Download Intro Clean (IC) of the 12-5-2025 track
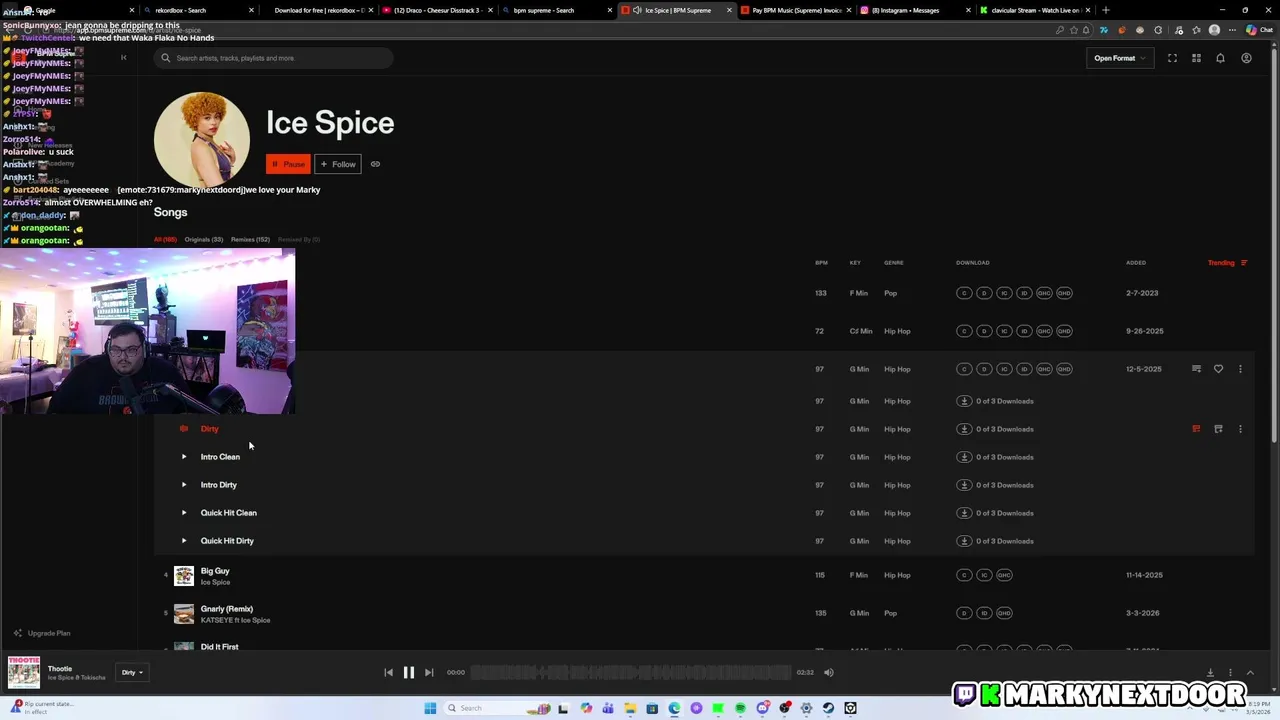 pyautogui.click(x=1004, y=369)
